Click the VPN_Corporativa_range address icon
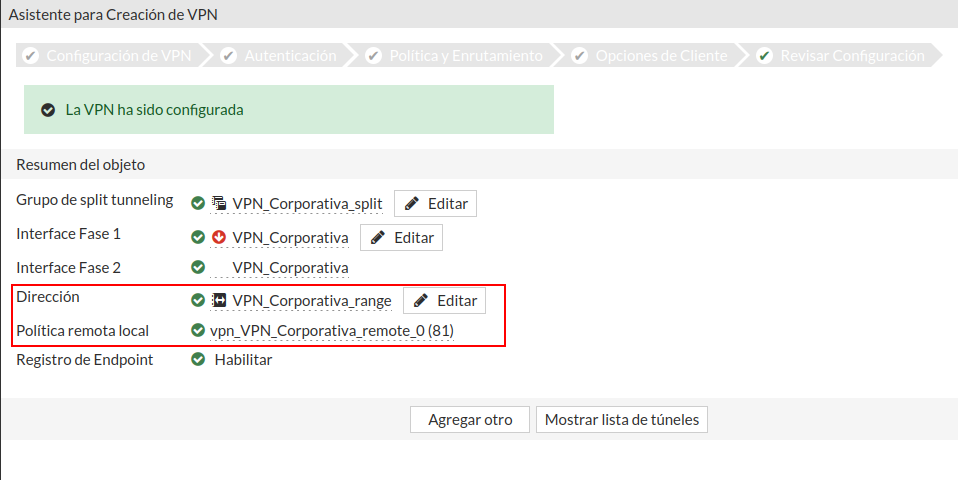The width and height of the screenshot is (958, 480). coord(219,300)
